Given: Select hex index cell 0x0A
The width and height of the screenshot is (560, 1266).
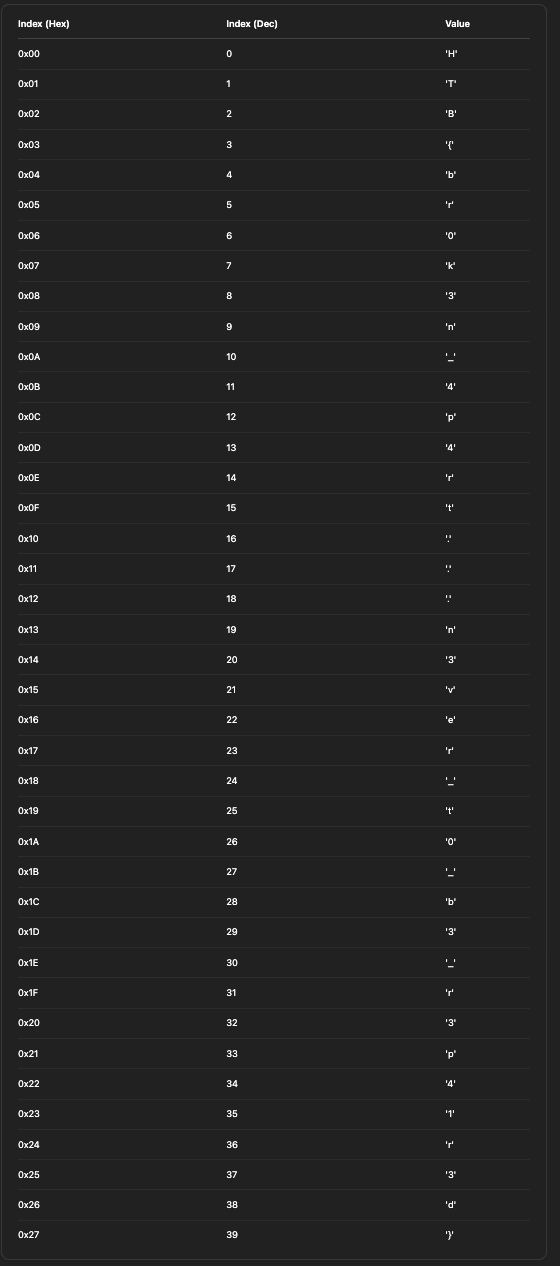Looking at the screenshot, I should pos(29,357).
